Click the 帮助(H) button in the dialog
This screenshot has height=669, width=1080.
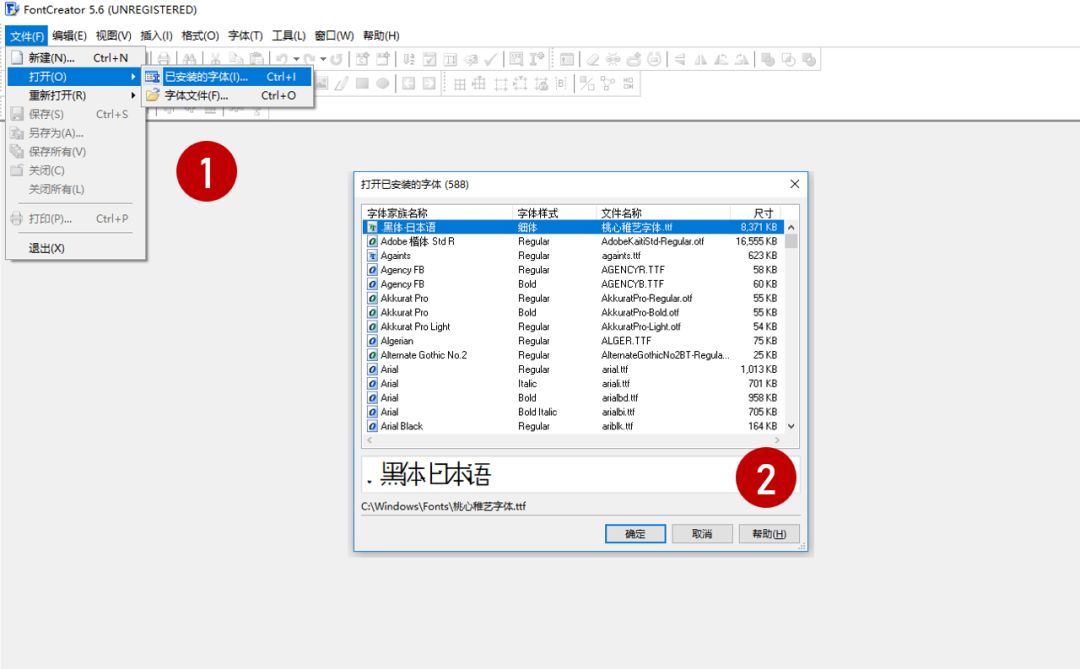769,534
